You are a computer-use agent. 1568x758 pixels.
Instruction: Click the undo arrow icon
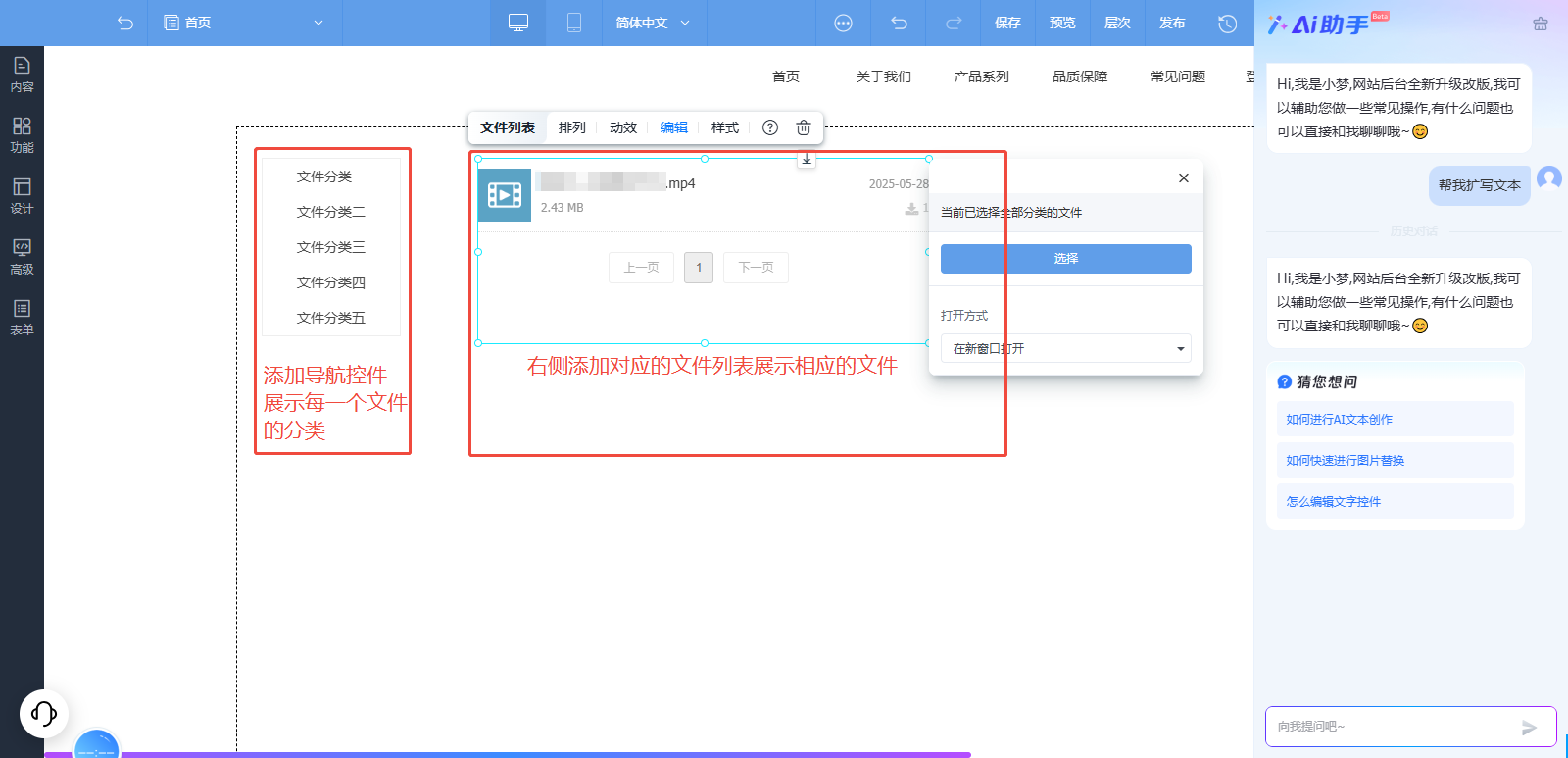(899, 23)
